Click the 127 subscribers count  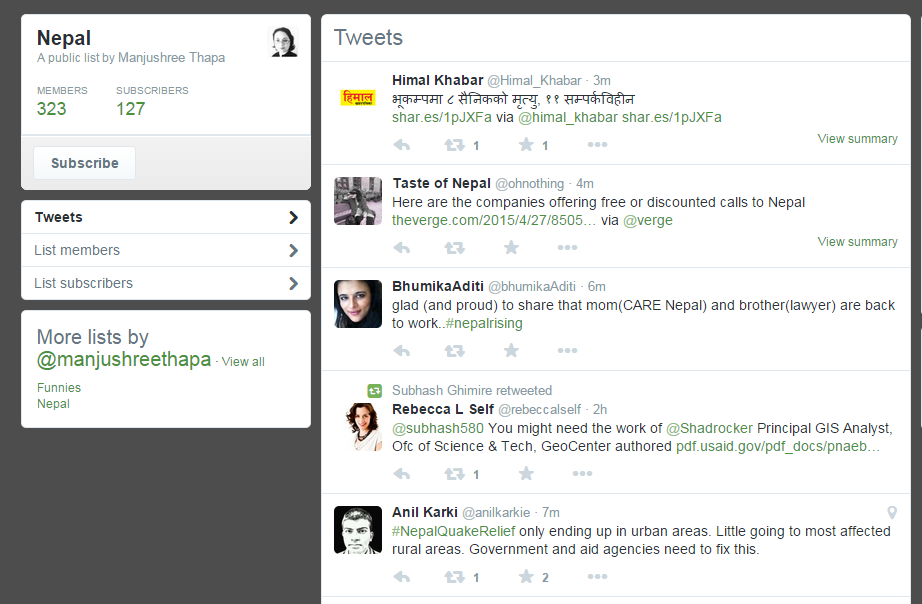pyautogui.click(x=131, y=109)
